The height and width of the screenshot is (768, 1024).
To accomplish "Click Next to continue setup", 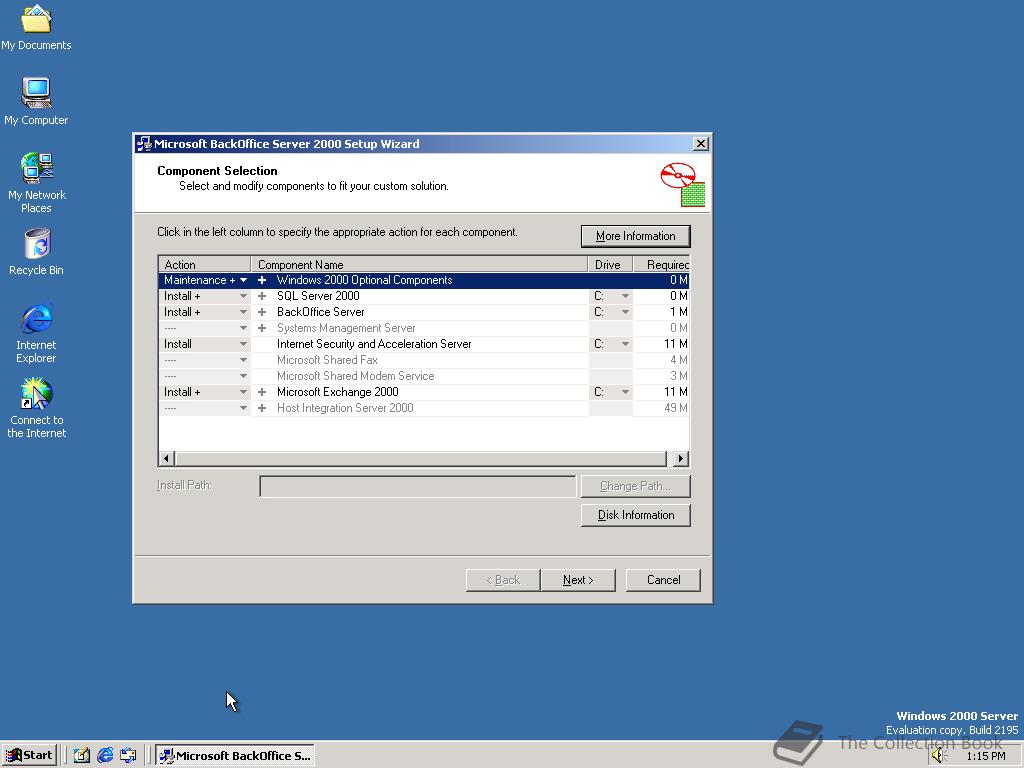I will coord(578,580).
